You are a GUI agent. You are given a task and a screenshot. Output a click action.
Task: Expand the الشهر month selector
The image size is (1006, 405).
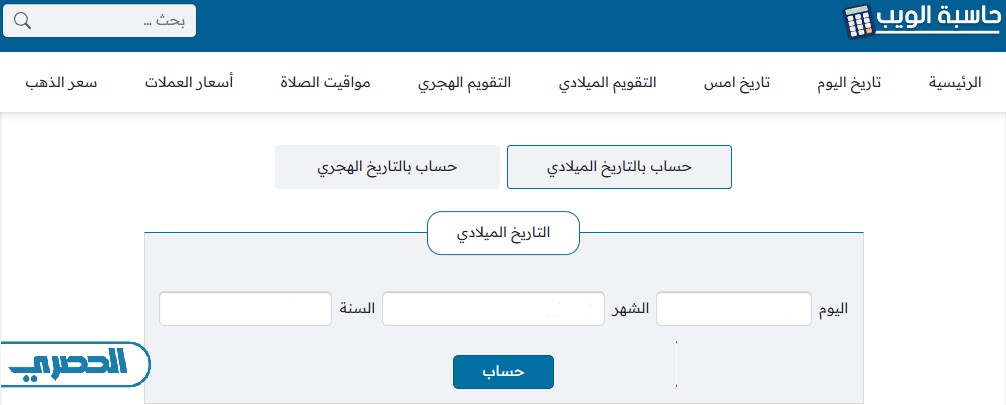493,309
